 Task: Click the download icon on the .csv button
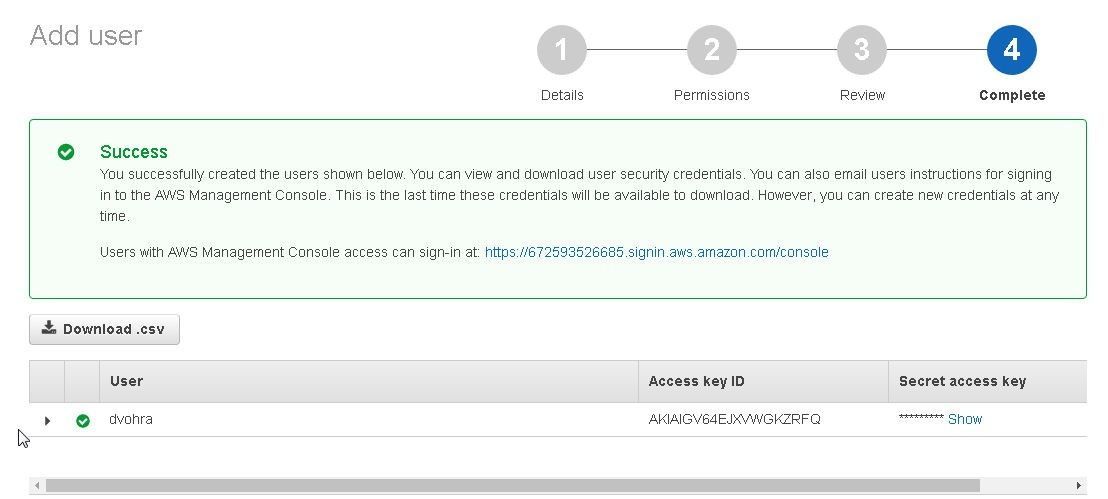click(x=49, y=328)
